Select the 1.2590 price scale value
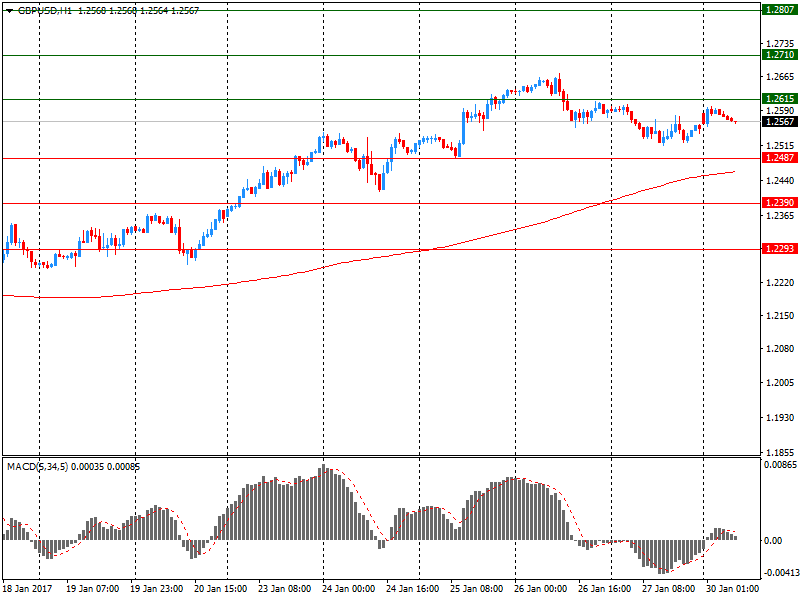 click(780, 110)
